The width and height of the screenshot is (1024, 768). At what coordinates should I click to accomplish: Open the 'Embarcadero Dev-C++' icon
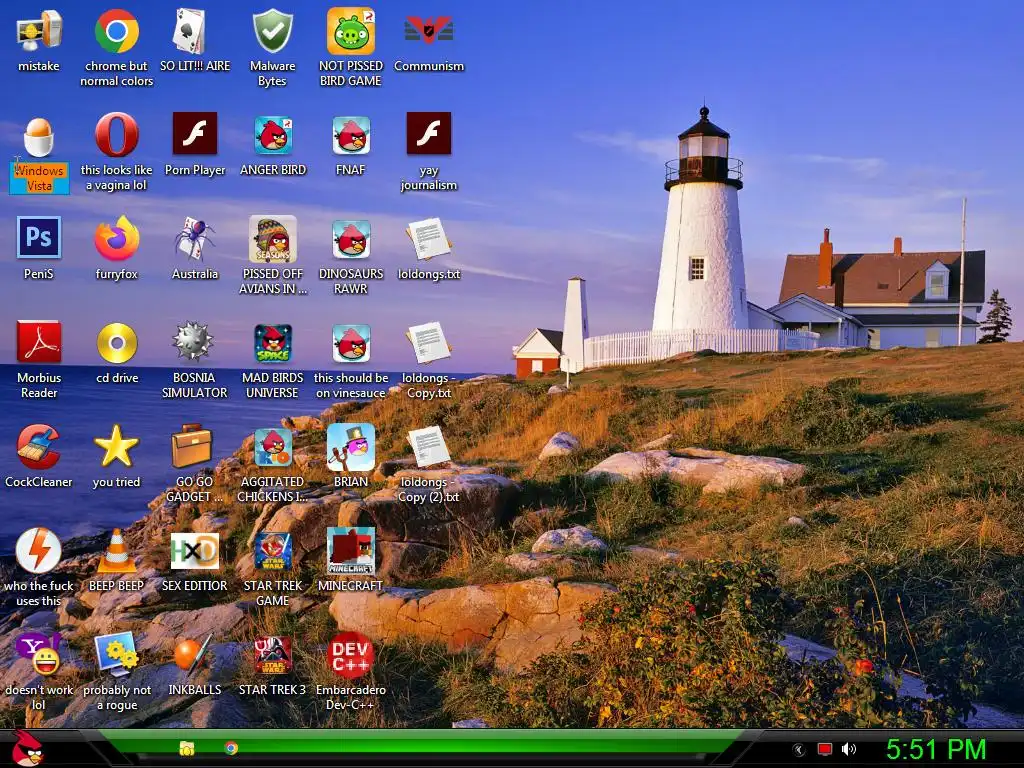[351, 655]
